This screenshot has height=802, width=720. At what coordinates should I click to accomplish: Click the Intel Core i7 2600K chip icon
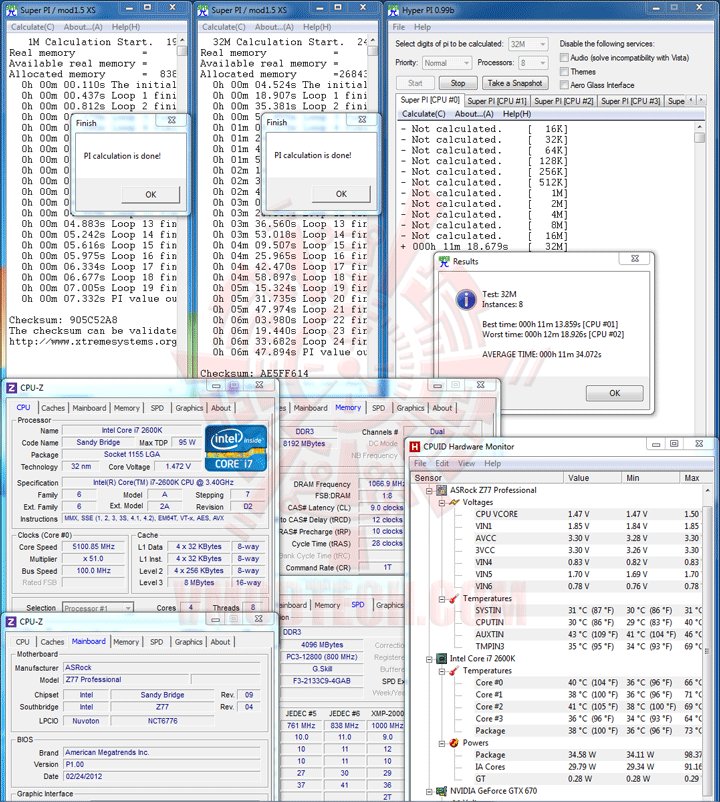coord(441,659)
